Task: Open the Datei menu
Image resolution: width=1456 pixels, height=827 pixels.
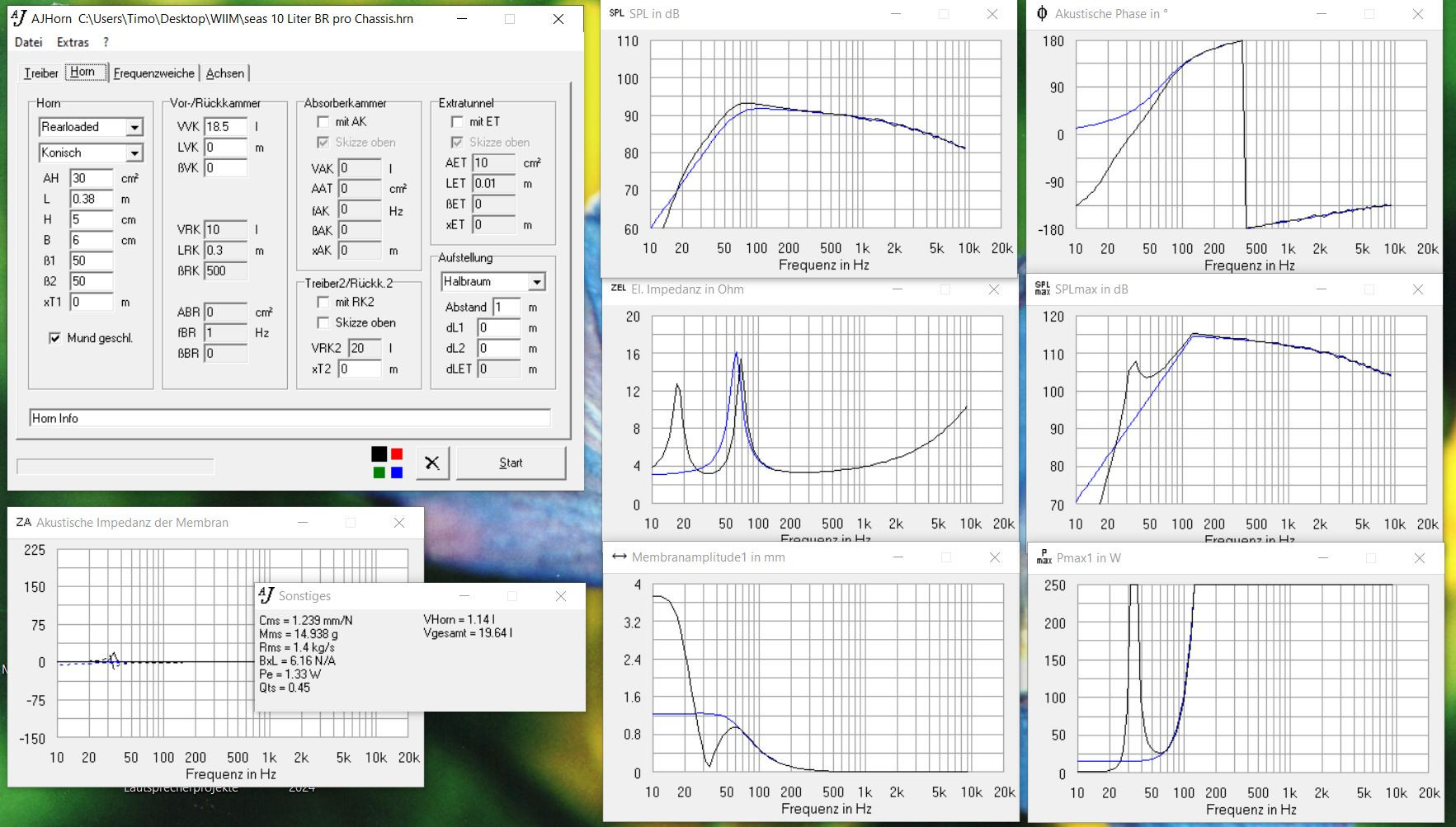Action: point(28,42)
